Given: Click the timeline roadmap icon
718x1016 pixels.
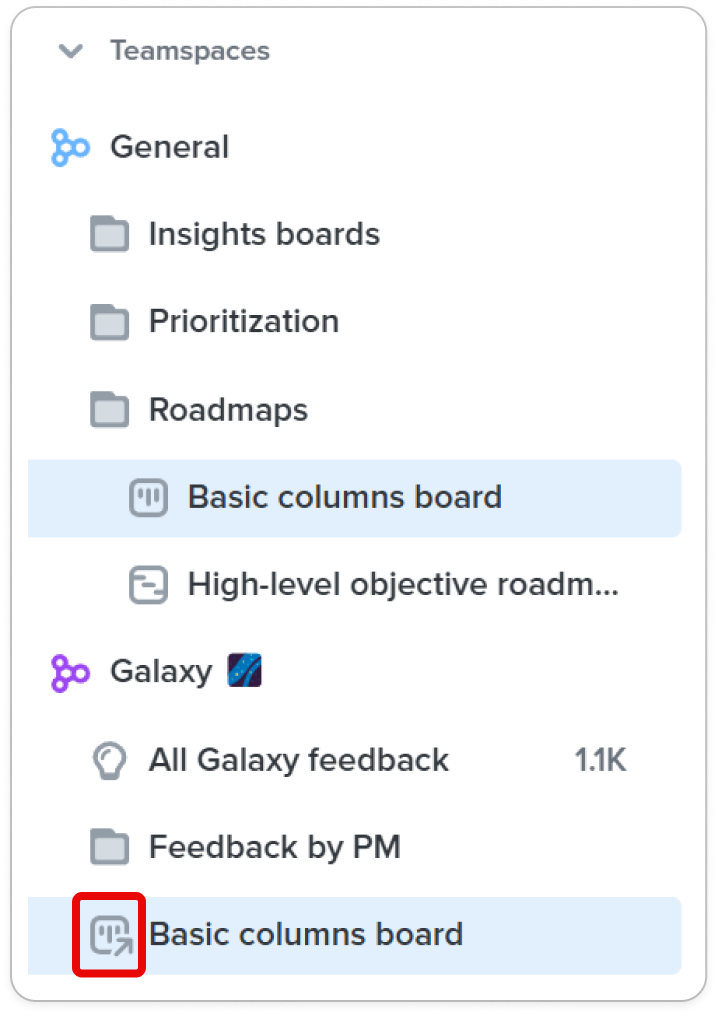Looking at the screenshot, I should 148,585.
